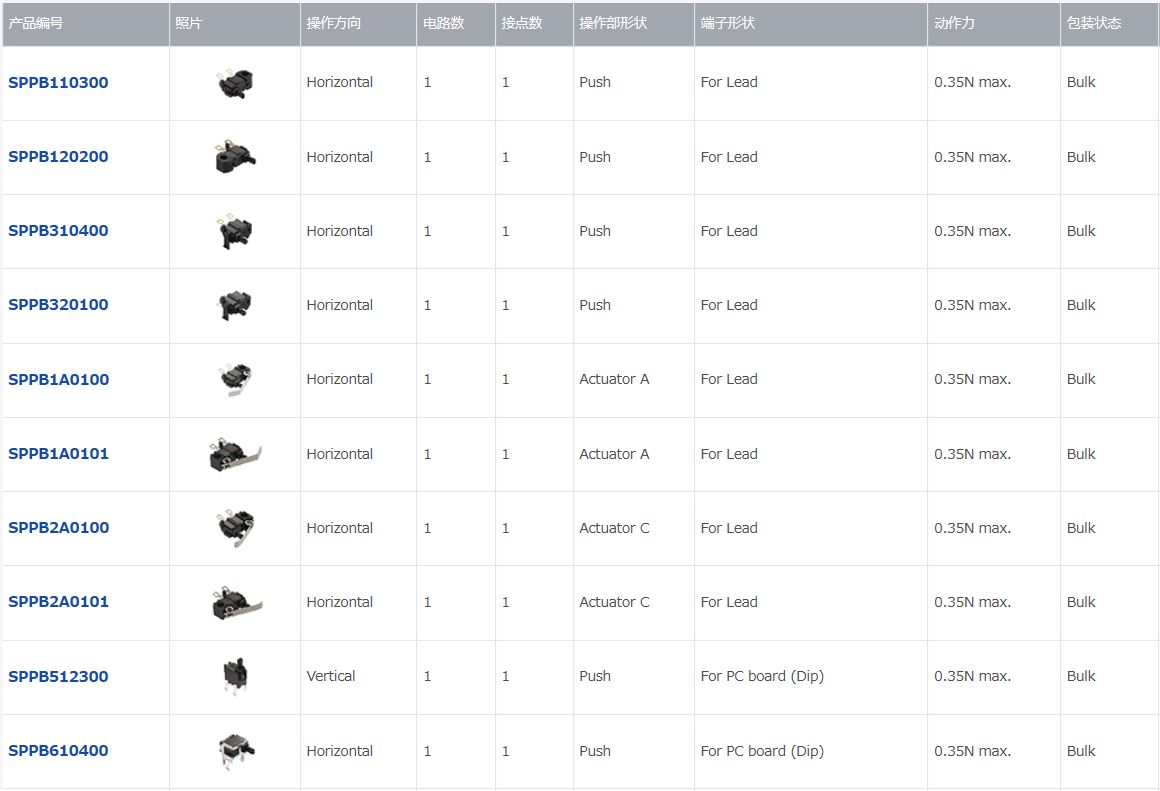The image size is (1160, 791).
Task: Open product link SPPB512300
Action: [x=58, y=676]
